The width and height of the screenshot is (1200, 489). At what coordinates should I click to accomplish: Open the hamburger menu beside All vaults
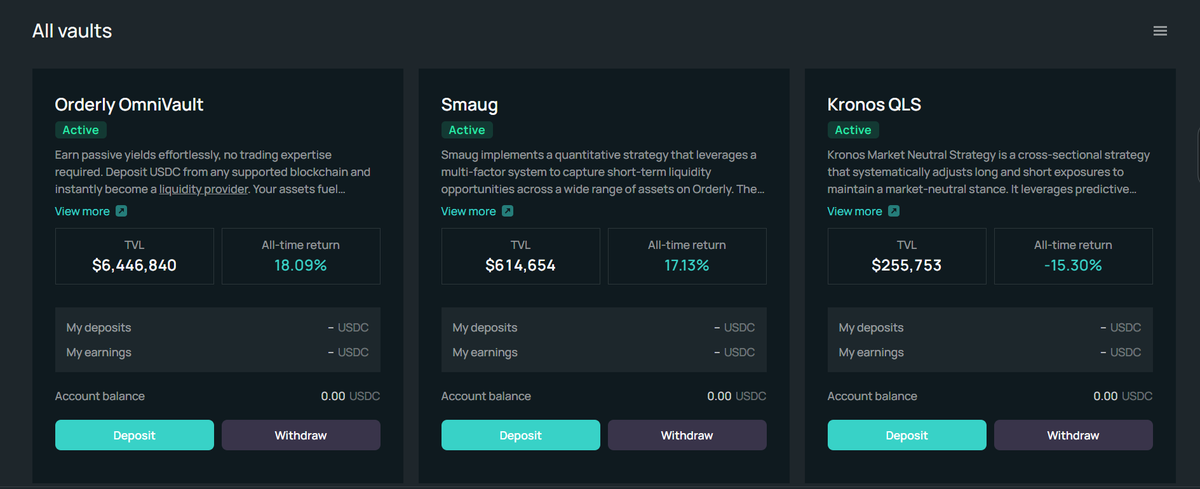(1160, 31)
